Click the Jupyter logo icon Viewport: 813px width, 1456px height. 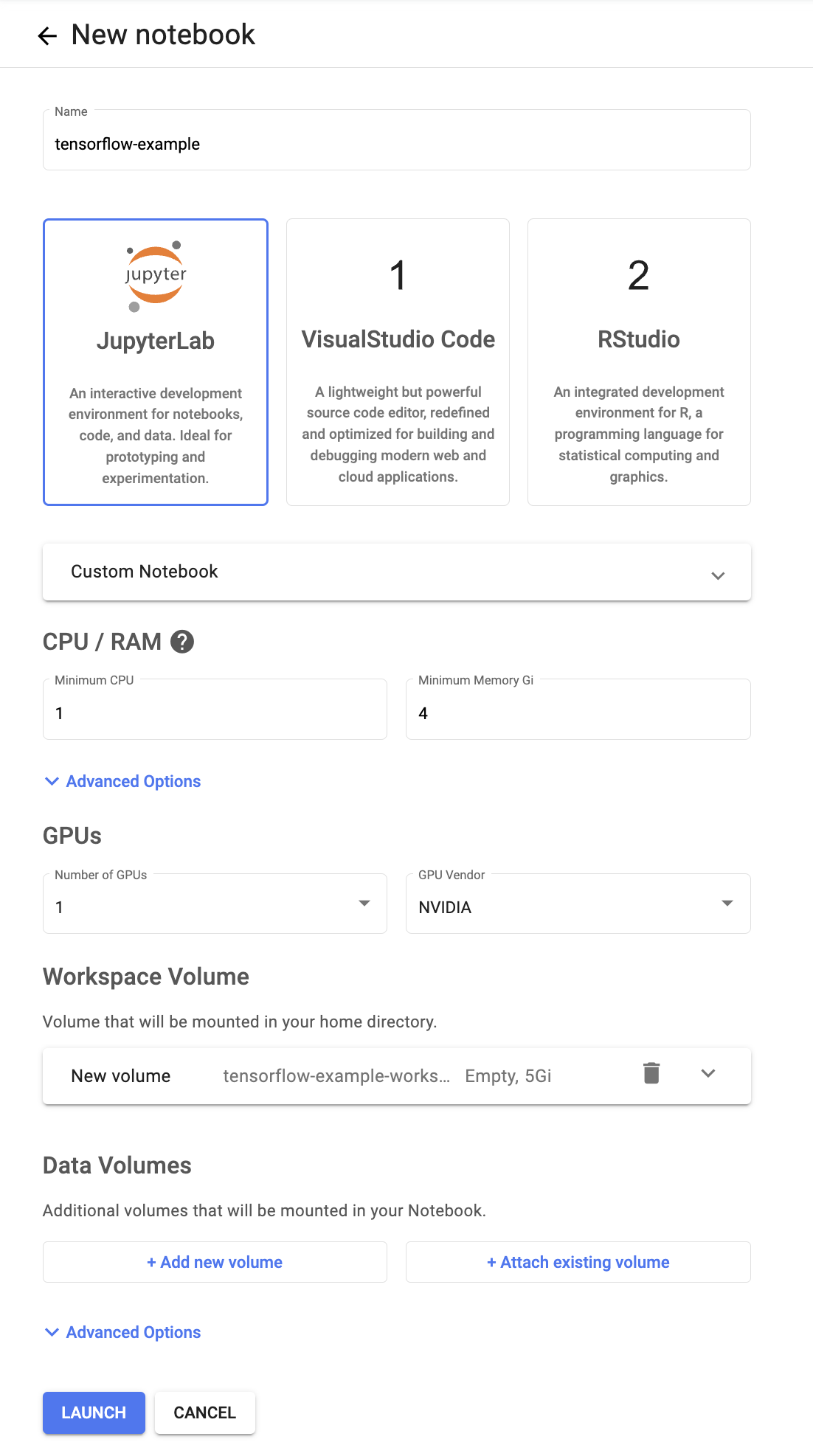(x=155, y=276)
